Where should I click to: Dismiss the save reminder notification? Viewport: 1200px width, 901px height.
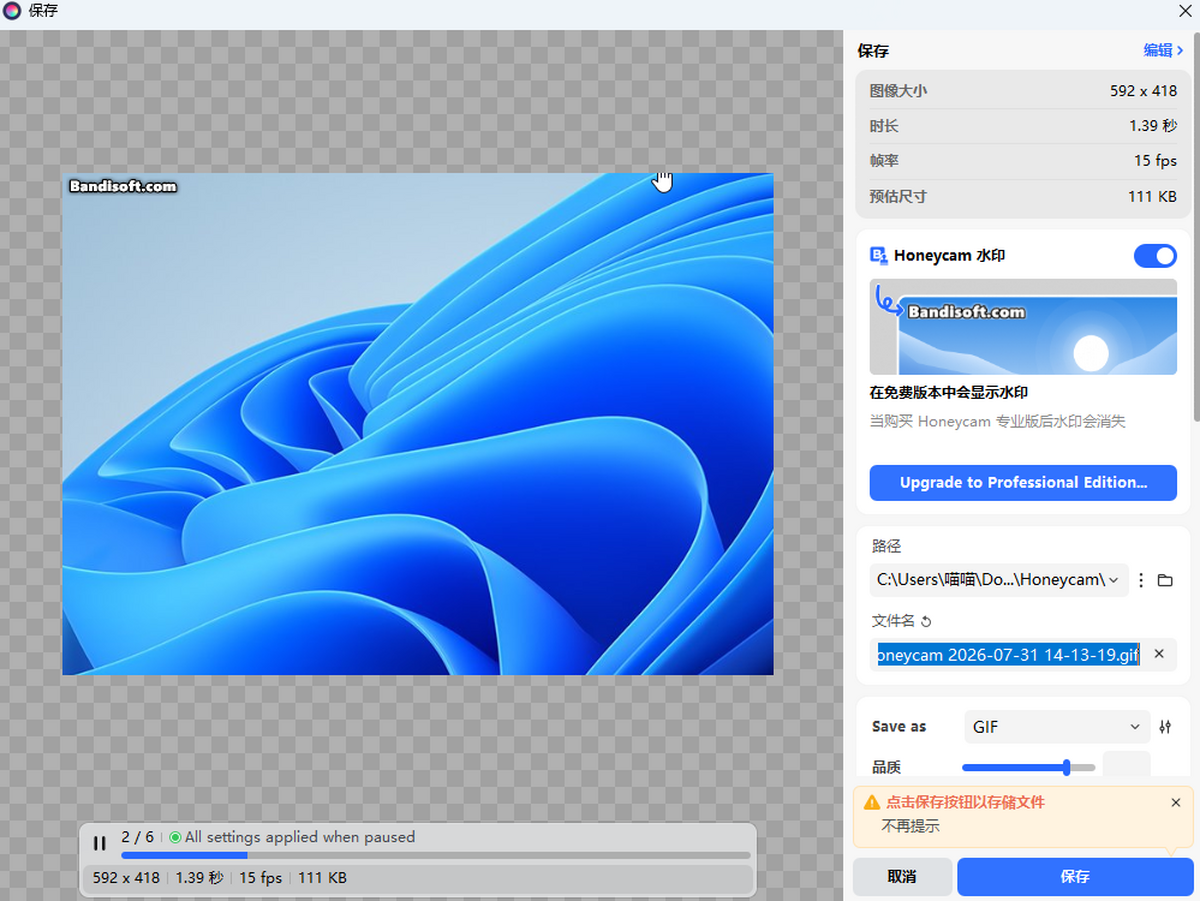click(x=1176, y=802)
